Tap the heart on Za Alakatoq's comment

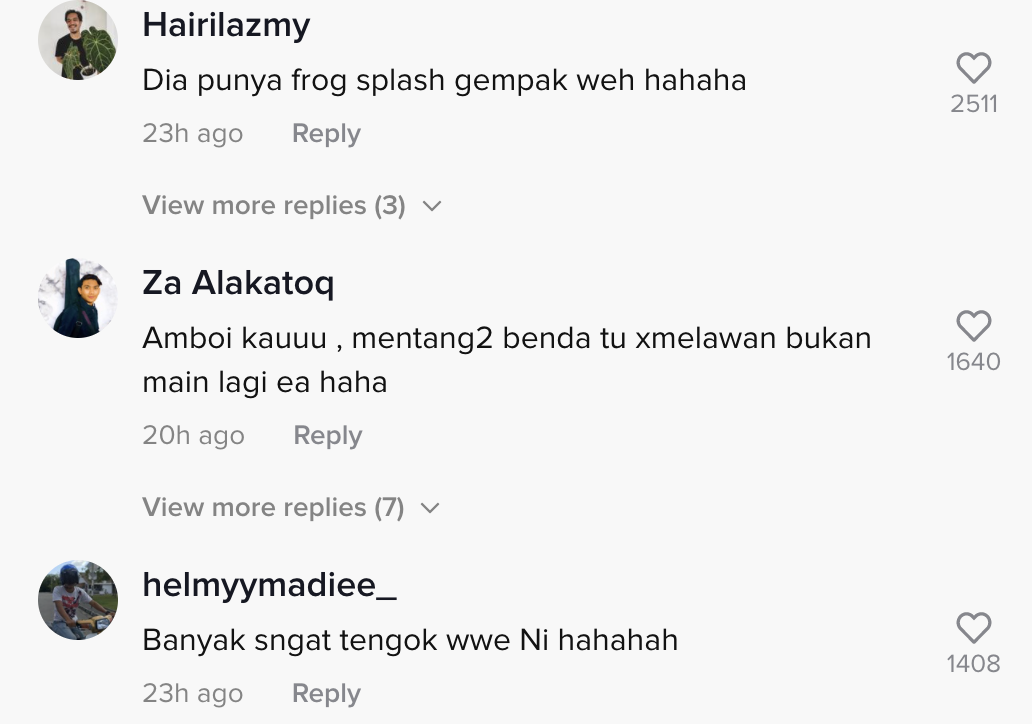tap(973, 326)
